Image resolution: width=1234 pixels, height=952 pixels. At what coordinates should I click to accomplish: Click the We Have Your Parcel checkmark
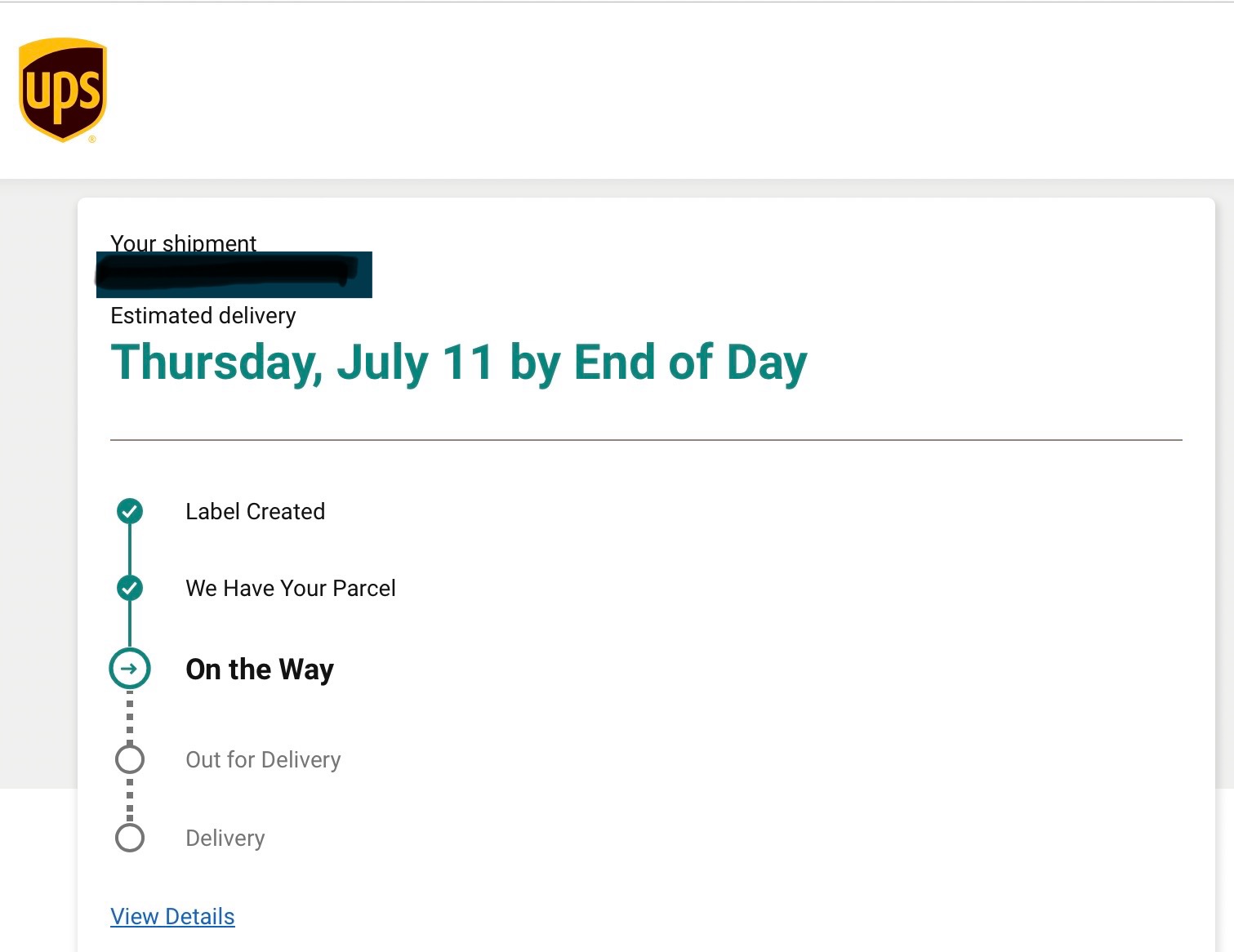click(x=130, y=588)
